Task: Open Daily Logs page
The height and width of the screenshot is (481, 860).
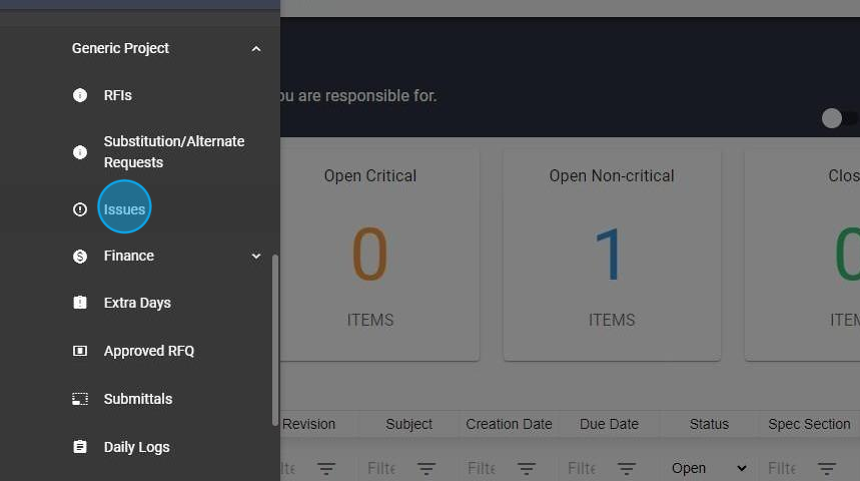Action: [137, 447]
